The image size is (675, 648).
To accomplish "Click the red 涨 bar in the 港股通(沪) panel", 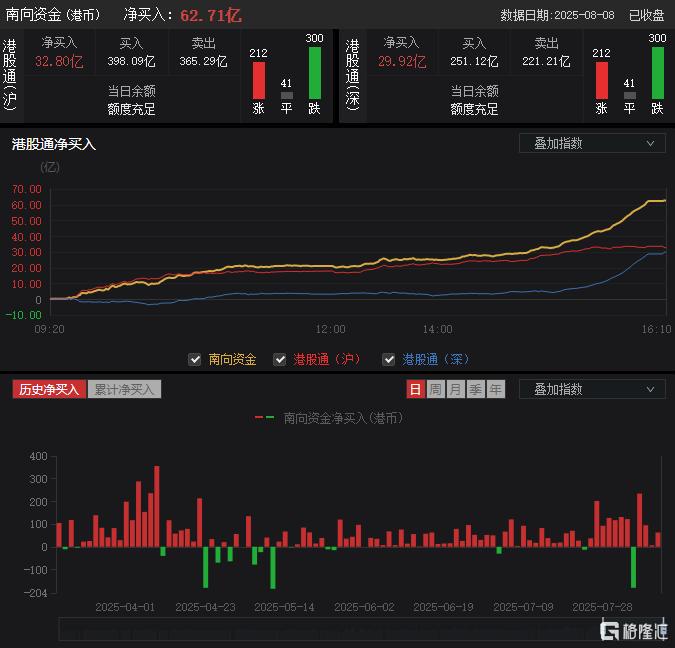I will coord(259,81).
